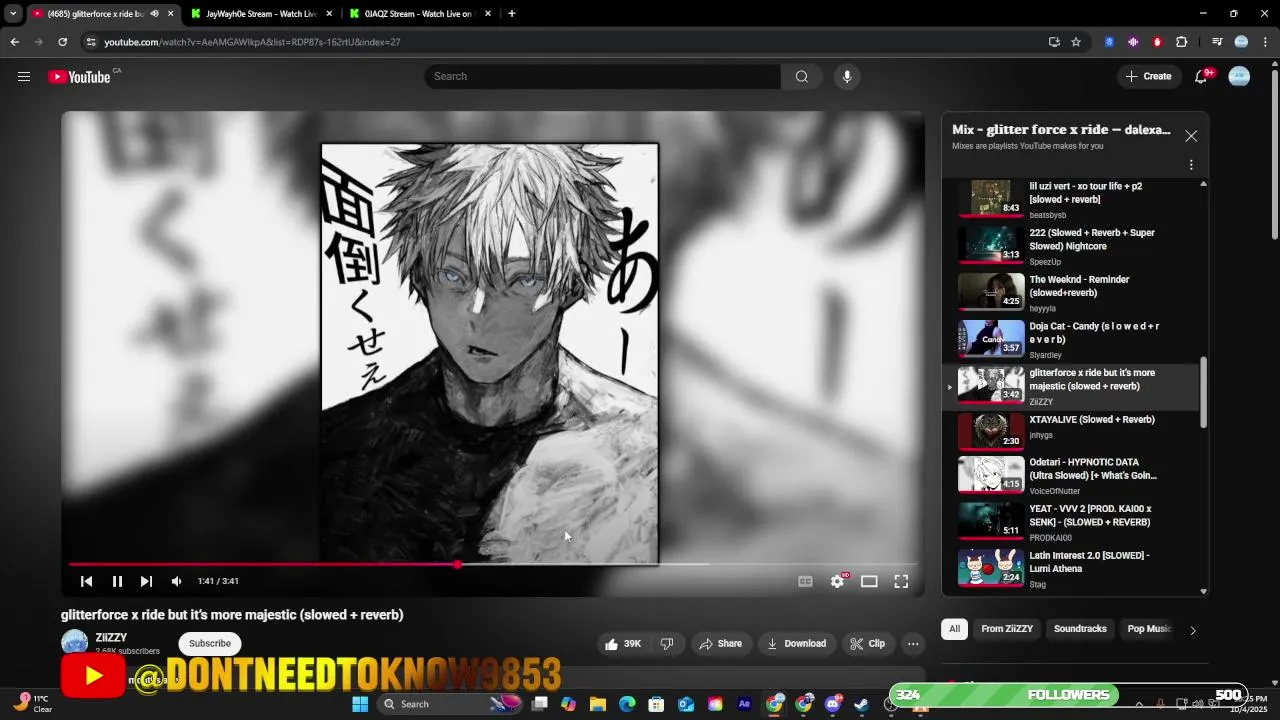Open YouTube notifications bell
Screen dimensions: 1280x720
click(1202, 77)
